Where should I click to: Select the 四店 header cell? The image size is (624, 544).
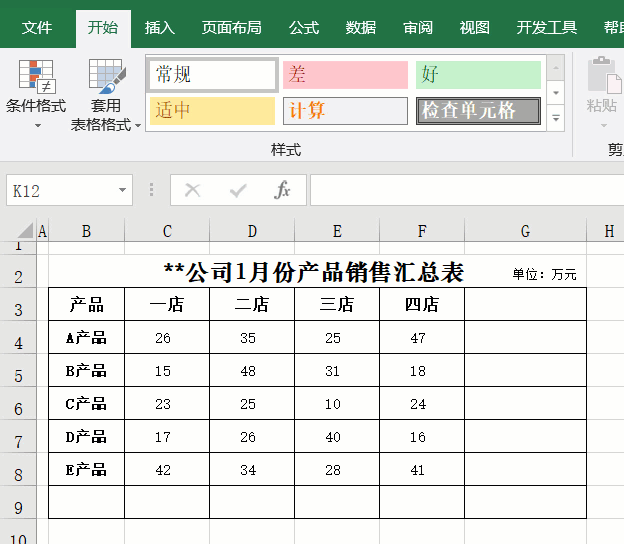click(x=422, y=304)
